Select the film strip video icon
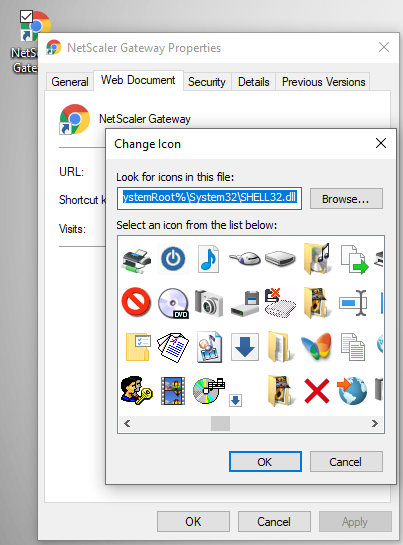 [x=173, y=391]
